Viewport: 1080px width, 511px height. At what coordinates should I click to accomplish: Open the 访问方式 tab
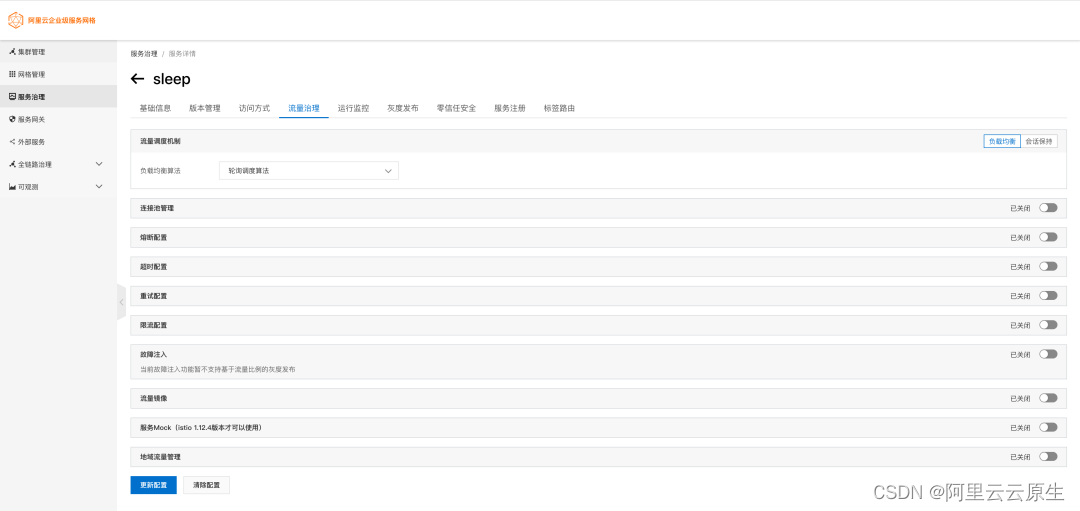pos(254,108)
